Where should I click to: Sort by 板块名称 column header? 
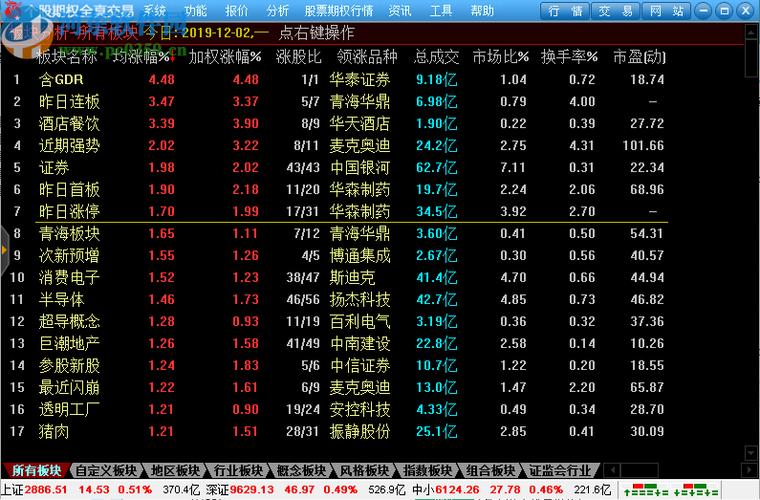tap(66, 57)
